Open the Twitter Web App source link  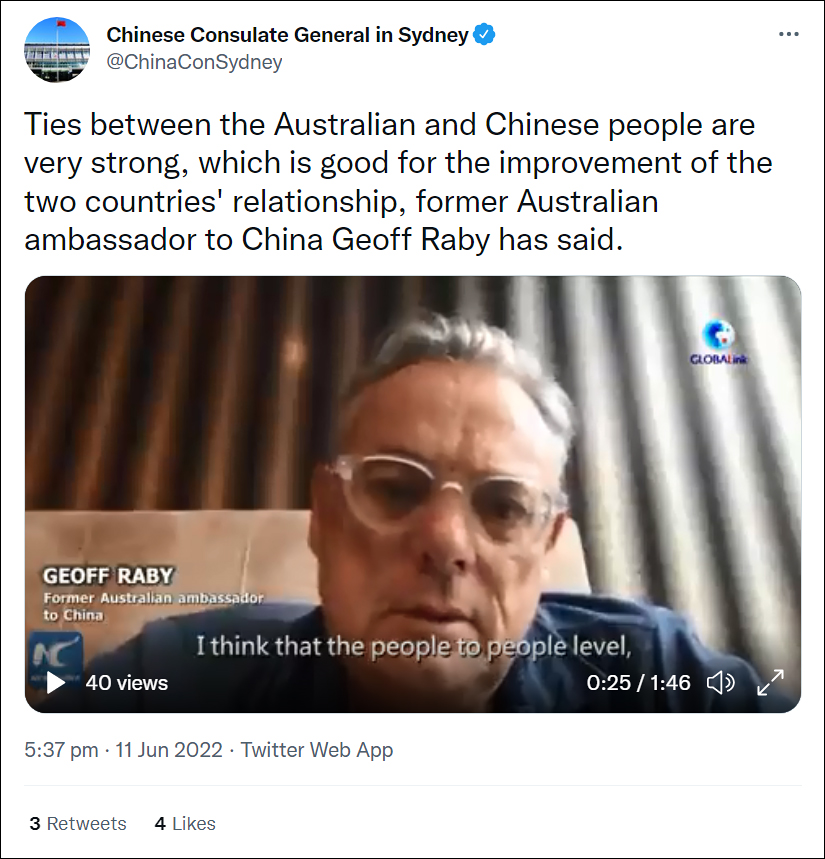pyautogui.click(x=317, y=750)
